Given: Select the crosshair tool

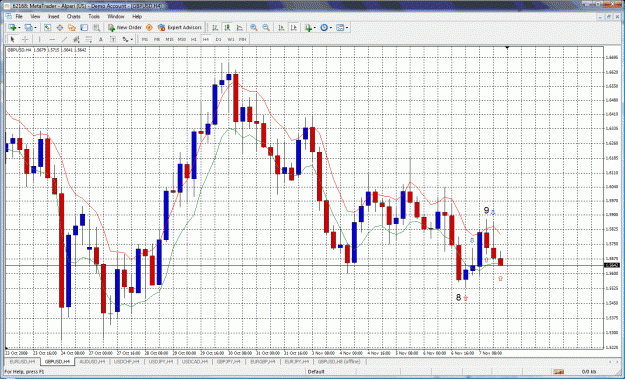Looking at the screenshot, I should pyautogui.click(x=25, y=39).
